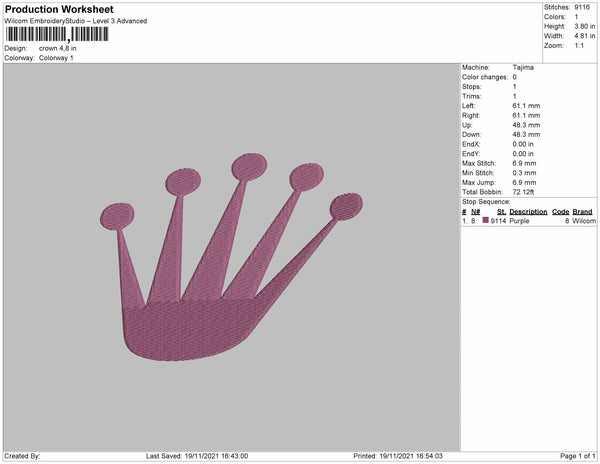Click the 'EndY:' label
Viewport: 600px width, 464px height.
471,154
